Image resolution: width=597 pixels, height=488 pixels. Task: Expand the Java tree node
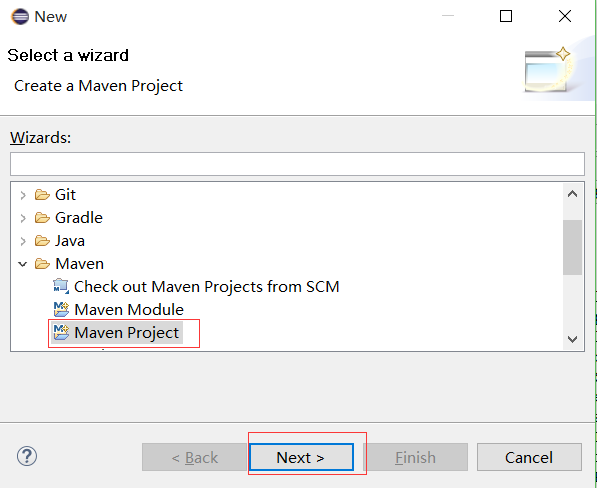[x=23, y=241]
